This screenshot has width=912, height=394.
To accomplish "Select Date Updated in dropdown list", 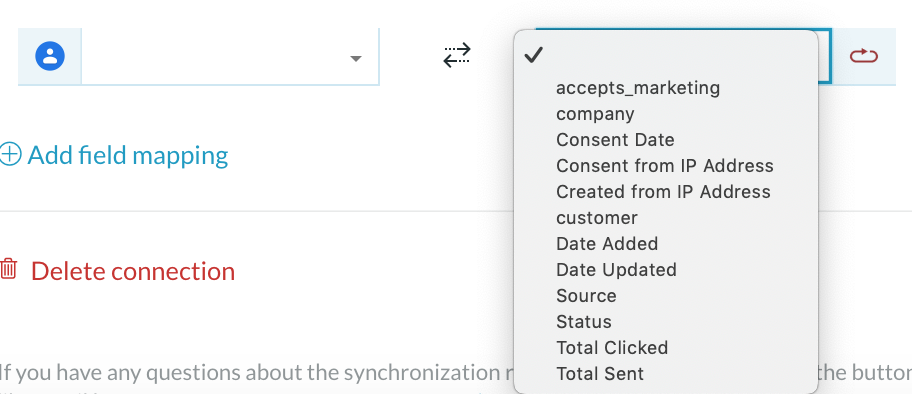I will pyautogui.click(x=617, y=269).
